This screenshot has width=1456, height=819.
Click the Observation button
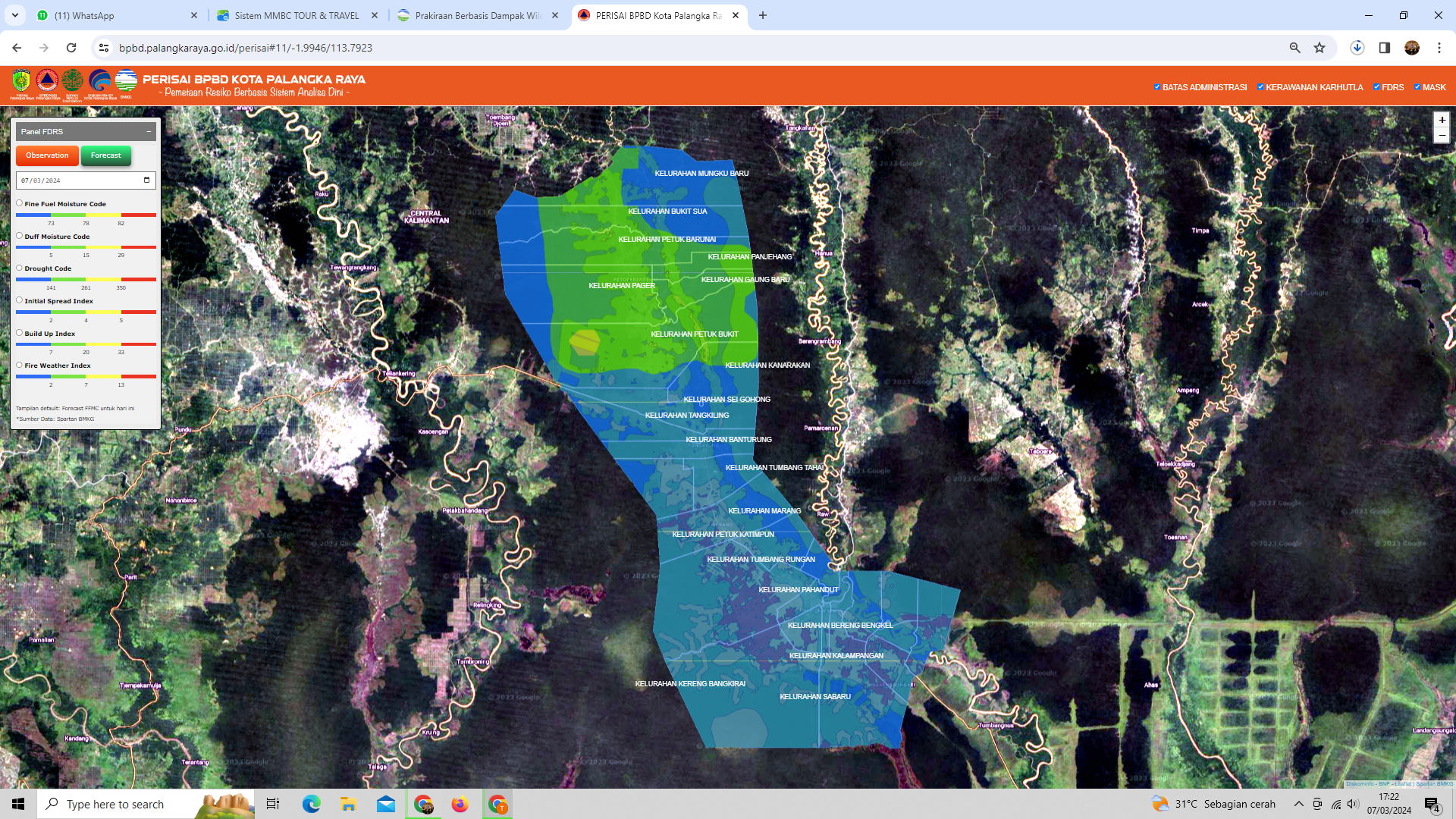47,155
